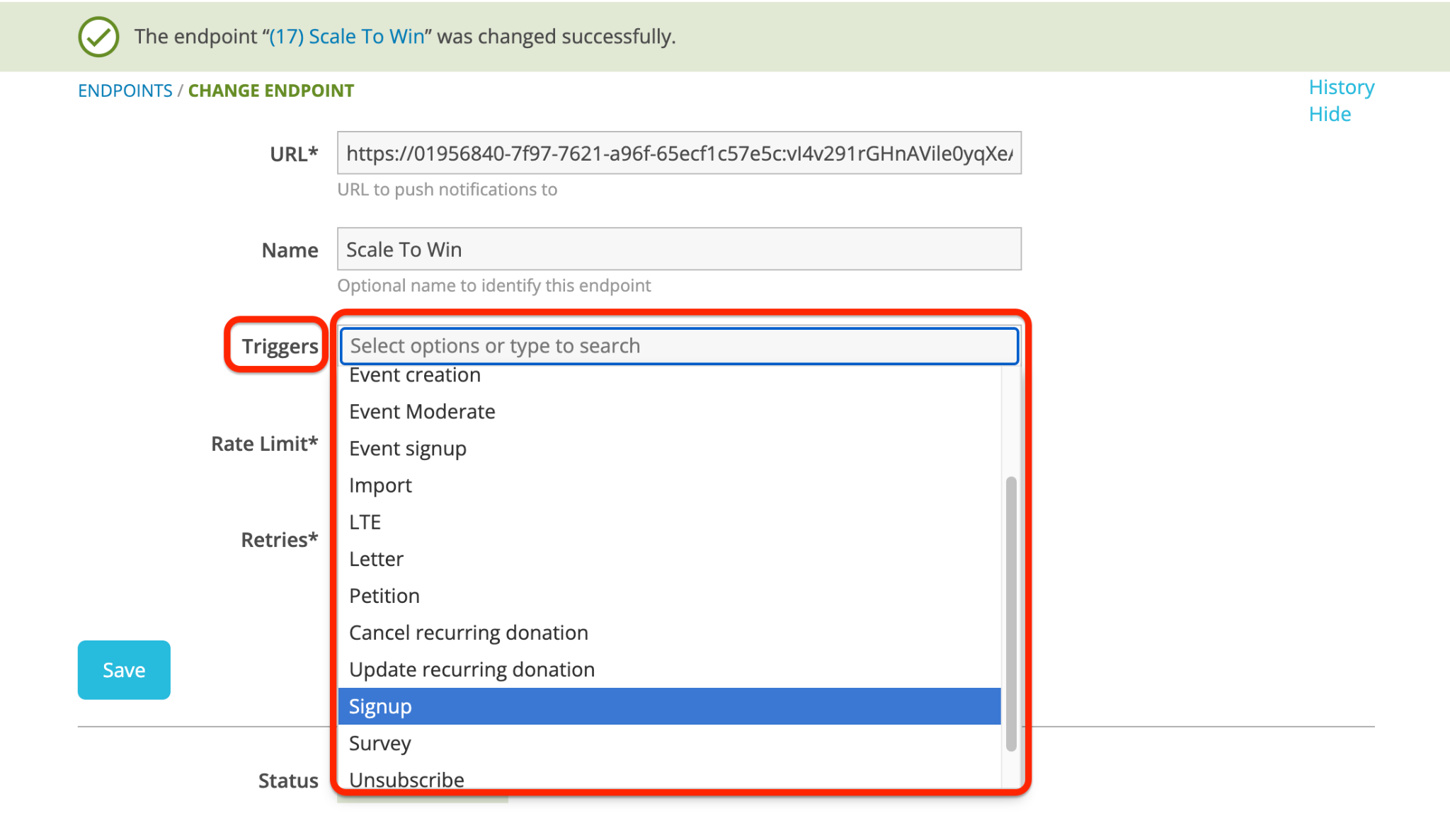
Task: Pick the Import trigger option
Action: click(669, 485)
